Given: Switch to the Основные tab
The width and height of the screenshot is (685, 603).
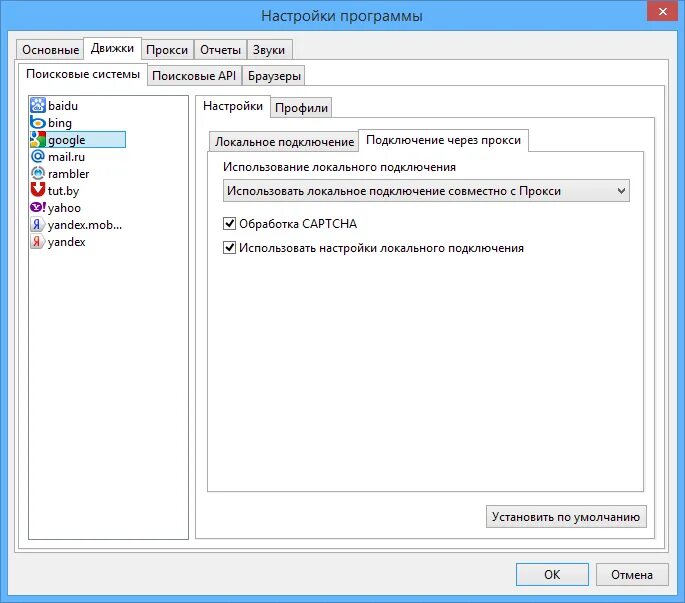Looking at the screenshot, I should [50, 50].
